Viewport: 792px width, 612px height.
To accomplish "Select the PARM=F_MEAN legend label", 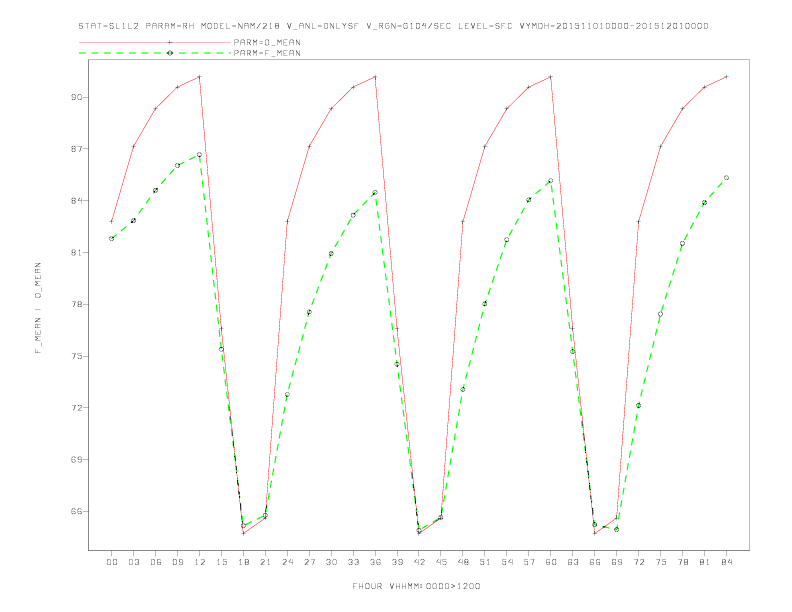I will pyautogui.click(x=267, y=53).
